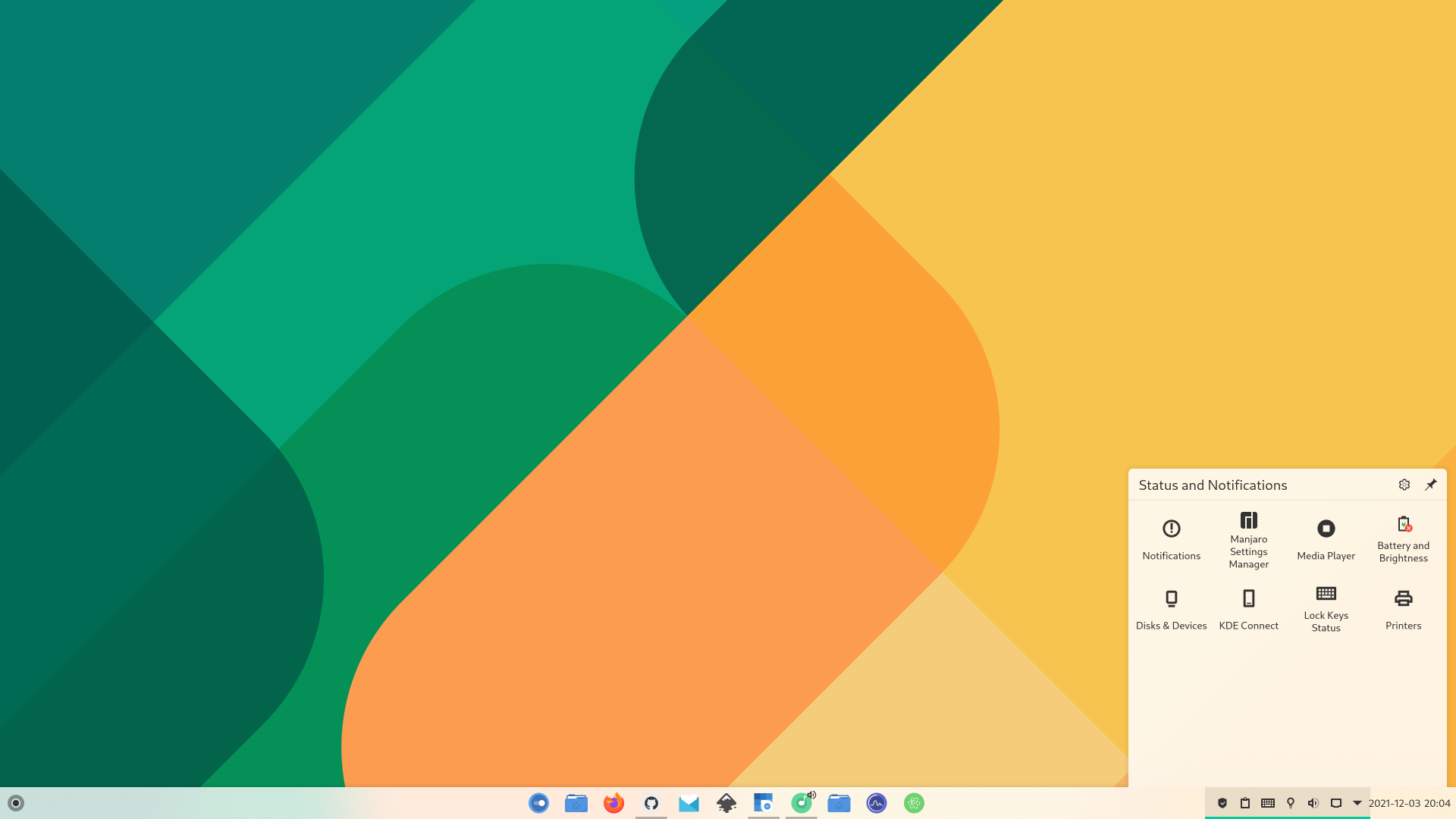Open the clipboard tray icon
1456x819 pixels.
pyautogui.click(x=1245, y=803)
